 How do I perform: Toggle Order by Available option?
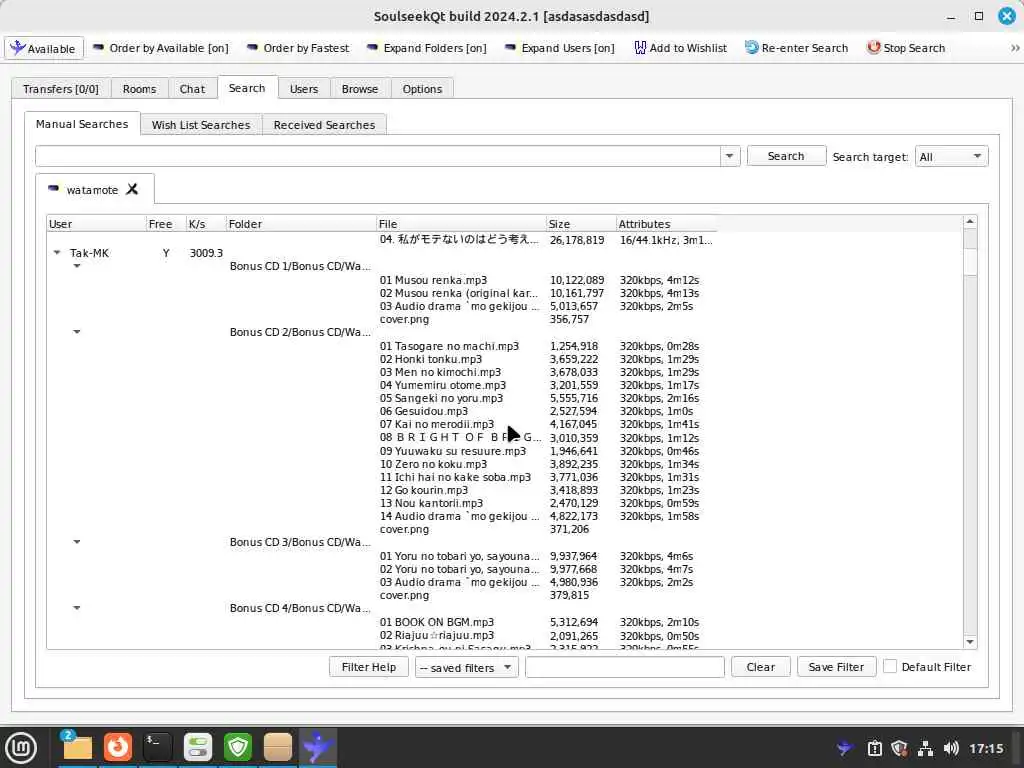tap(161, 48)
